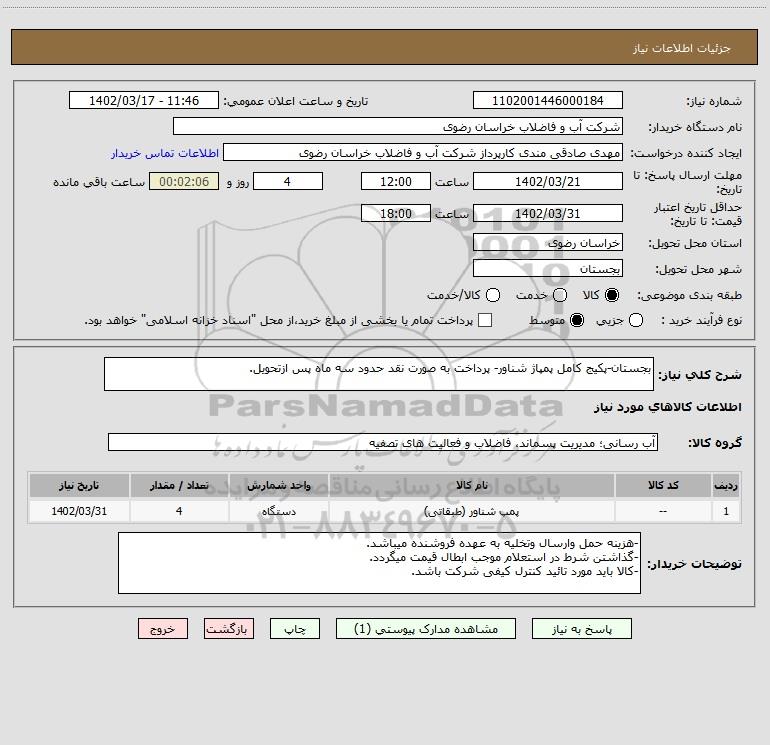Click the need number field 1102001446000184

tap(548, 100)
